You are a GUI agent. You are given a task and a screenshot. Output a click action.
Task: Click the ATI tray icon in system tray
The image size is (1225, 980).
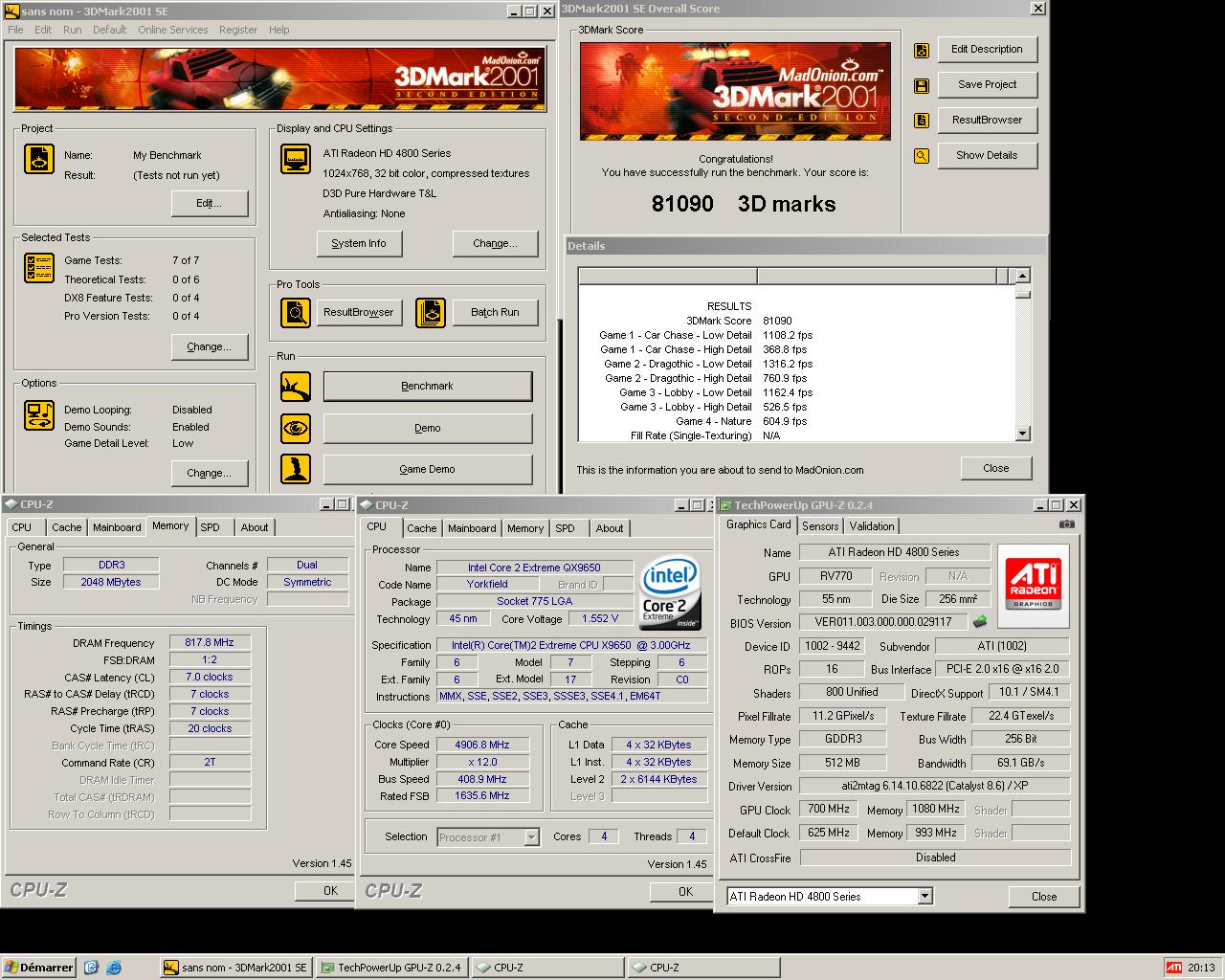(x=1174, y=968)
